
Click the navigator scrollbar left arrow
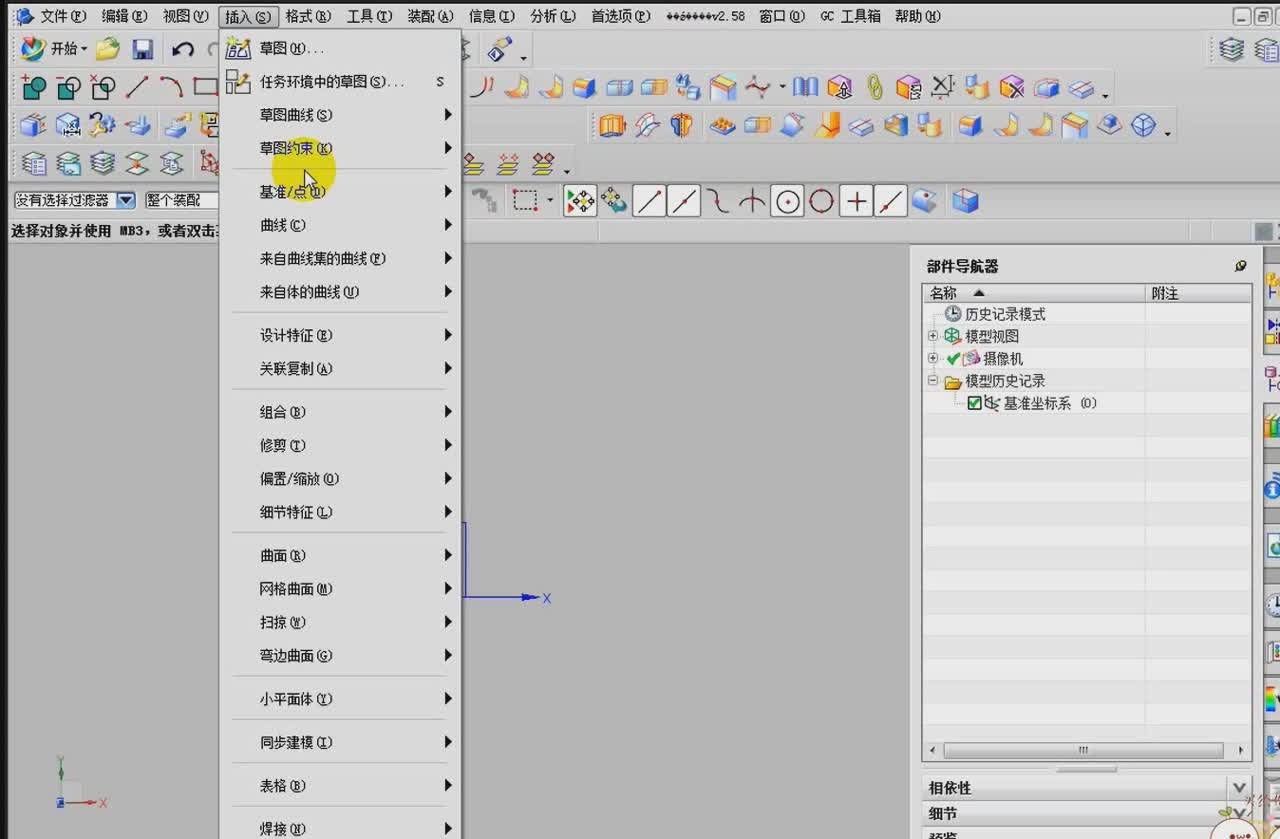[933, 750]
